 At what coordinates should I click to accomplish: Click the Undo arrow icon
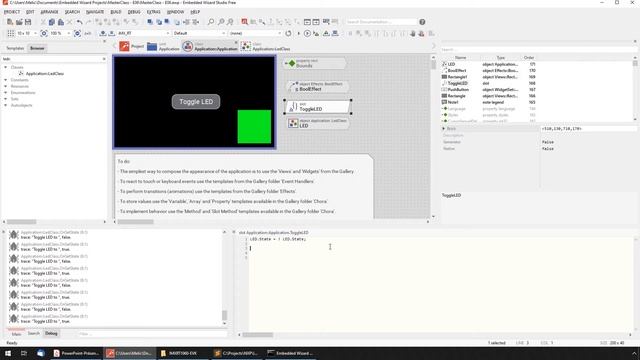[79, 22]
